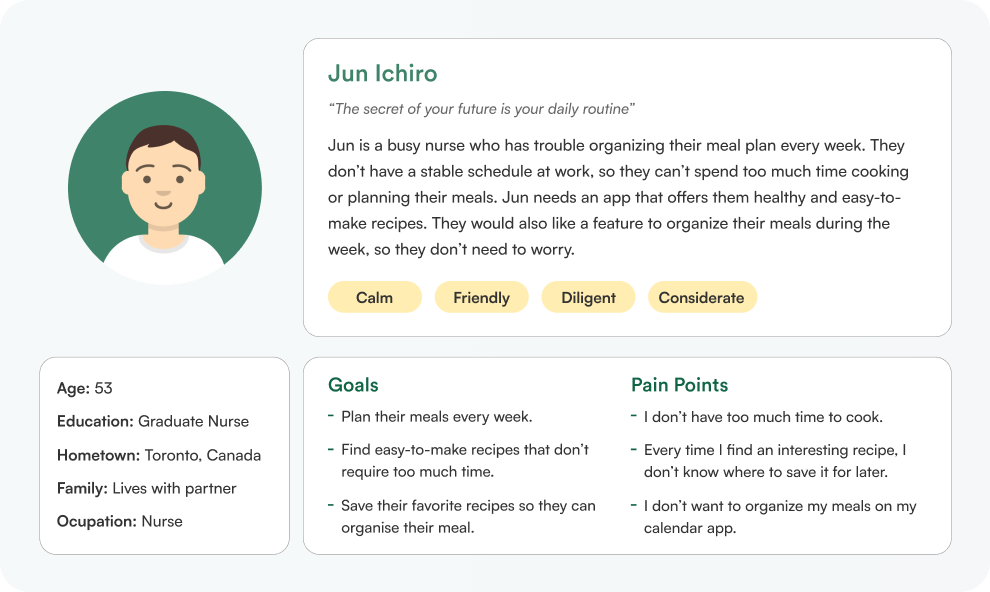Image resolution: width=990 pixels, height=592 pixels.
Task: Click the Diligent trait pill
Action: click(x=588, y=297)
